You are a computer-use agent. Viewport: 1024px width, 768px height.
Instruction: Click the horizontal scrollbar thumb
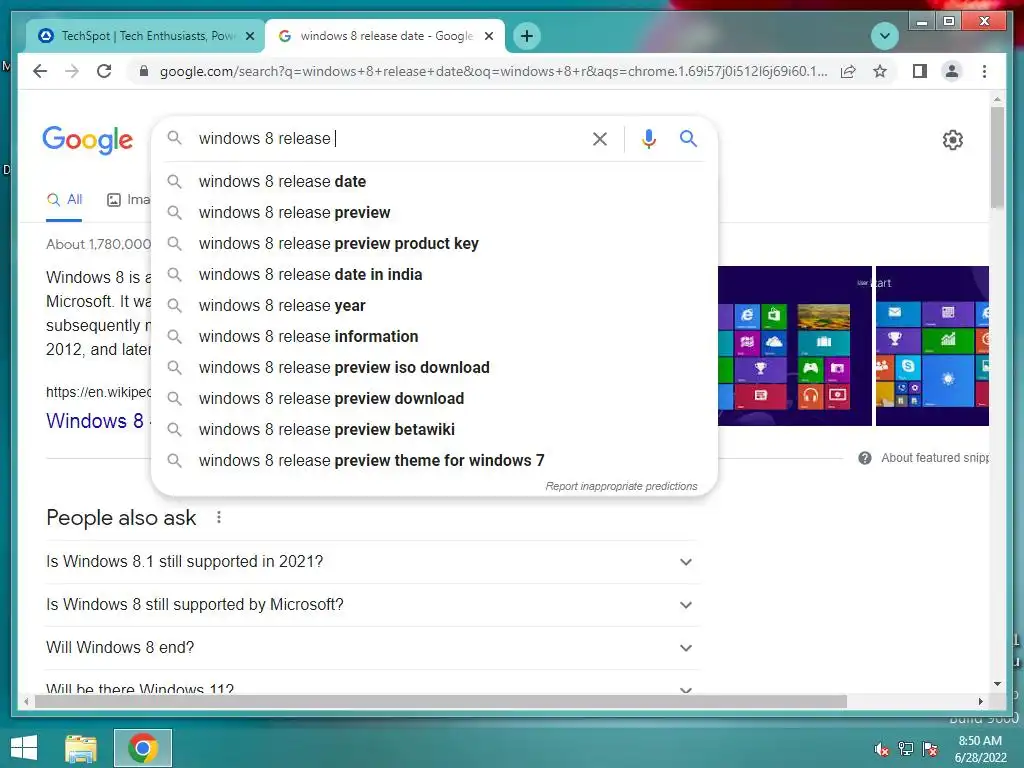(441, 701)
